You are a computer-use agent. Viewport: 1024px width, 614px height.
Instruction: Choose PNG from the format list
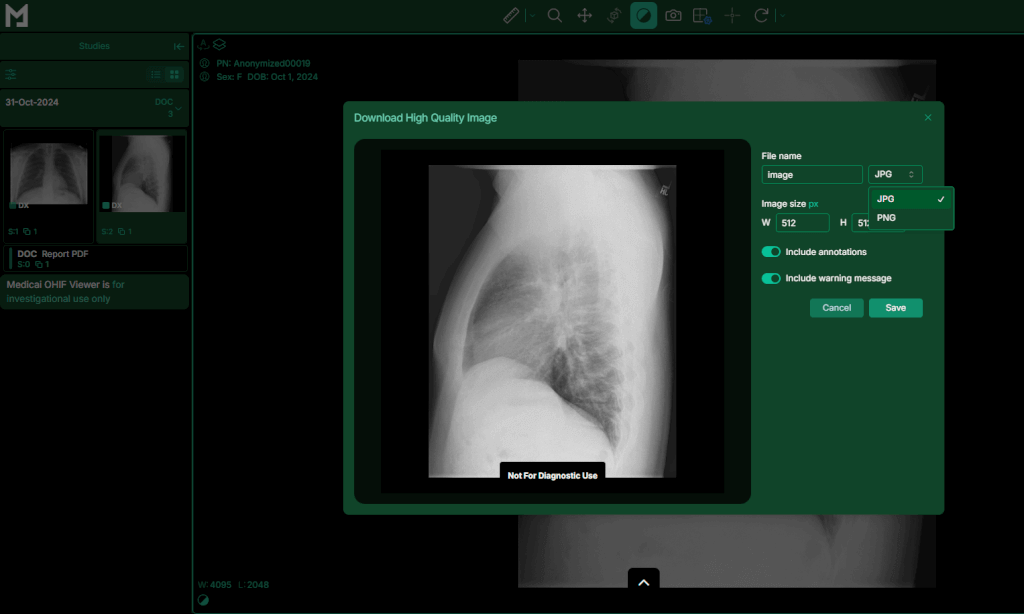886,217
